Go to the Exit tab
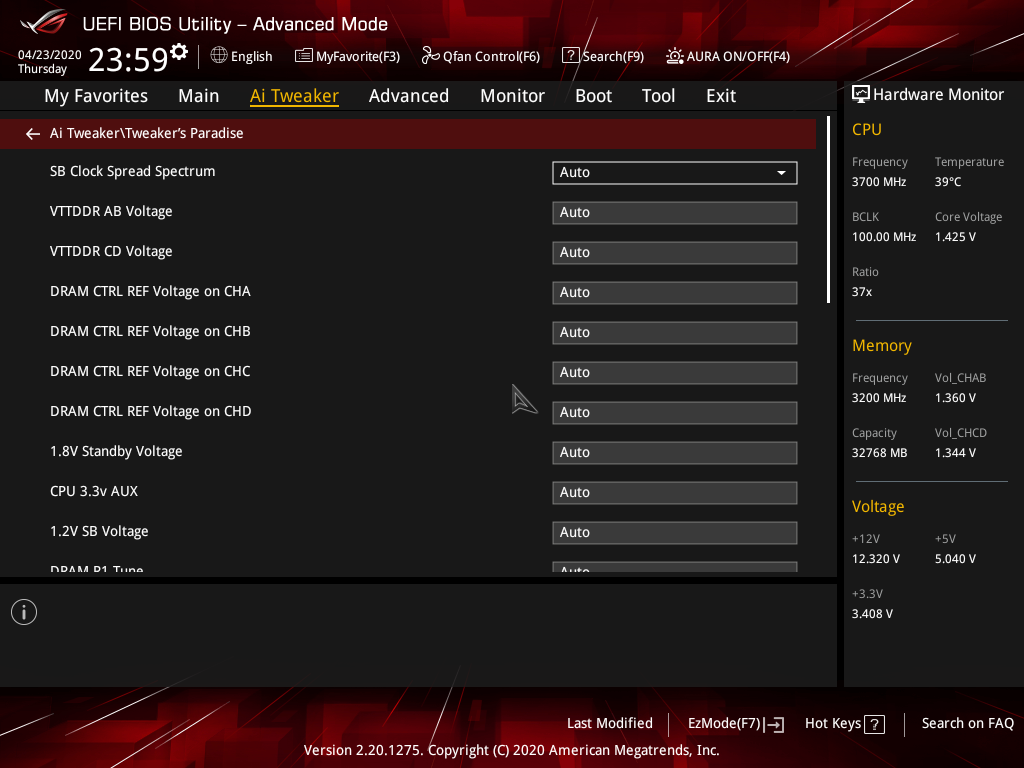 (x=721, y=96)
